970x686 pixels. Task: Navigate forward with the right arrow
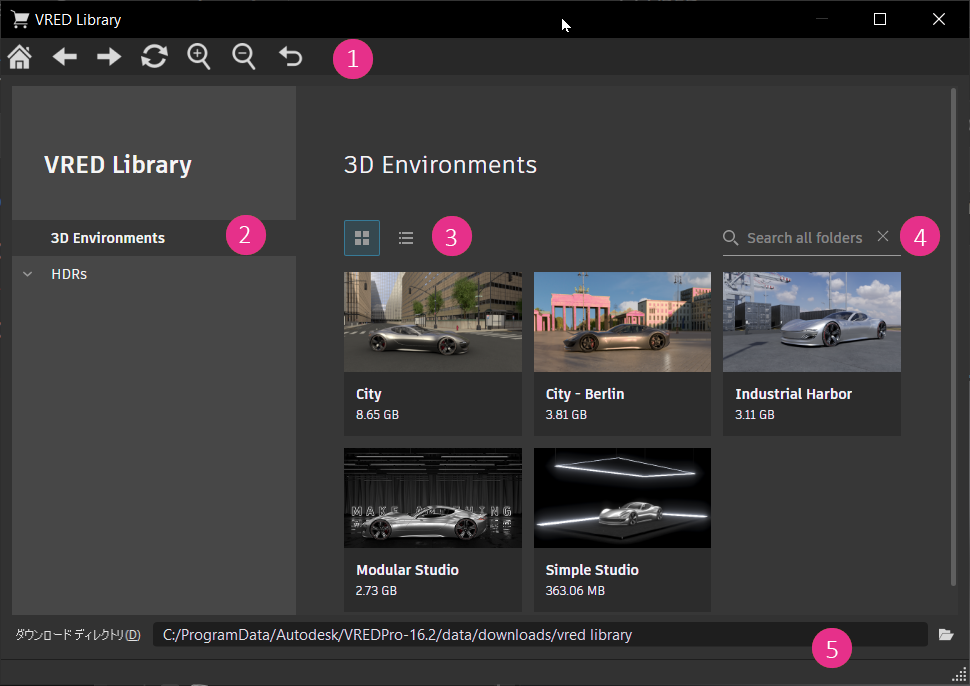(109, 57)
